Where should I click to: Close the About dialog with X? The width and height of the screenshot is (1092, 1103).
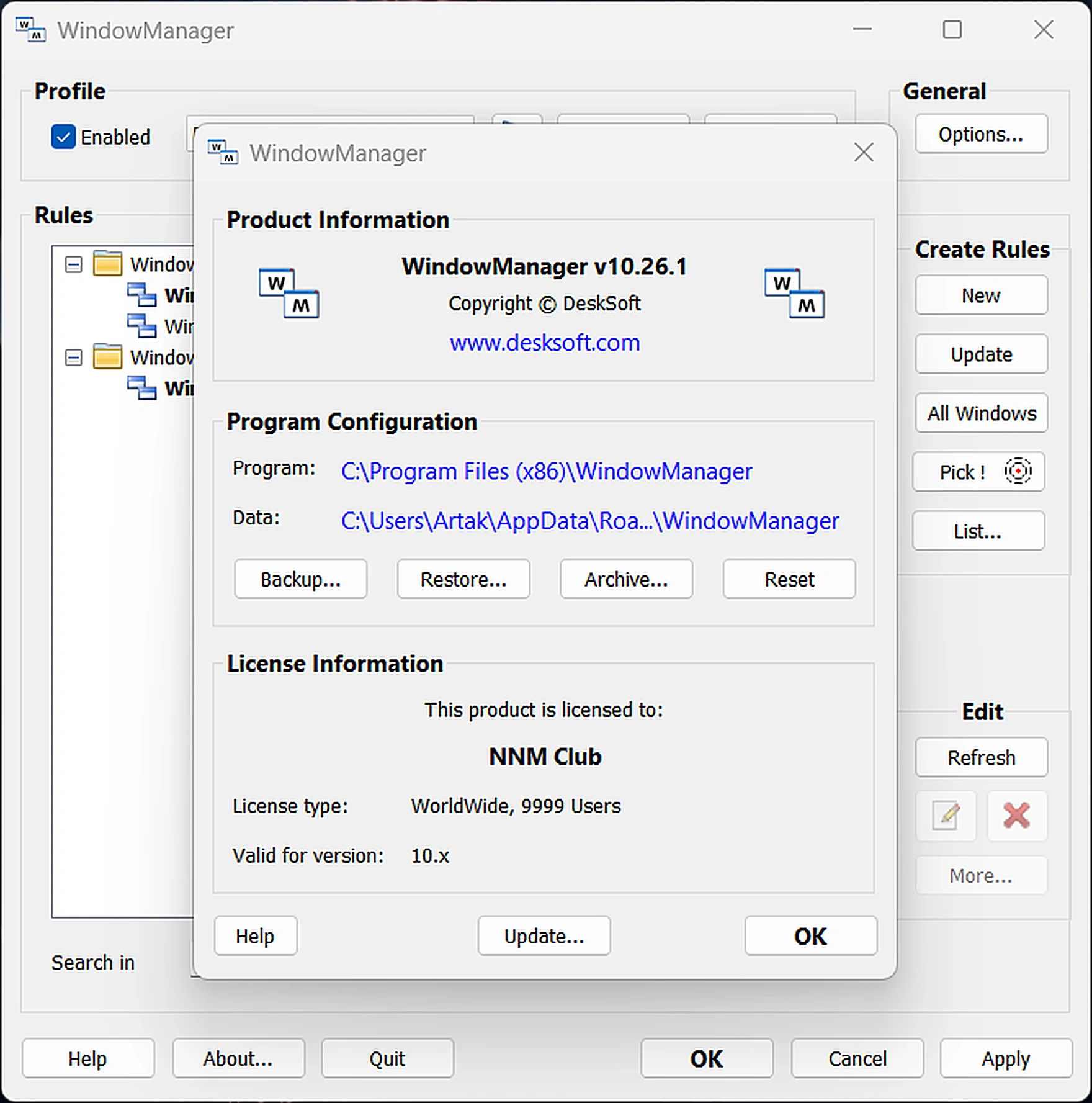click(x=864, y=152)
